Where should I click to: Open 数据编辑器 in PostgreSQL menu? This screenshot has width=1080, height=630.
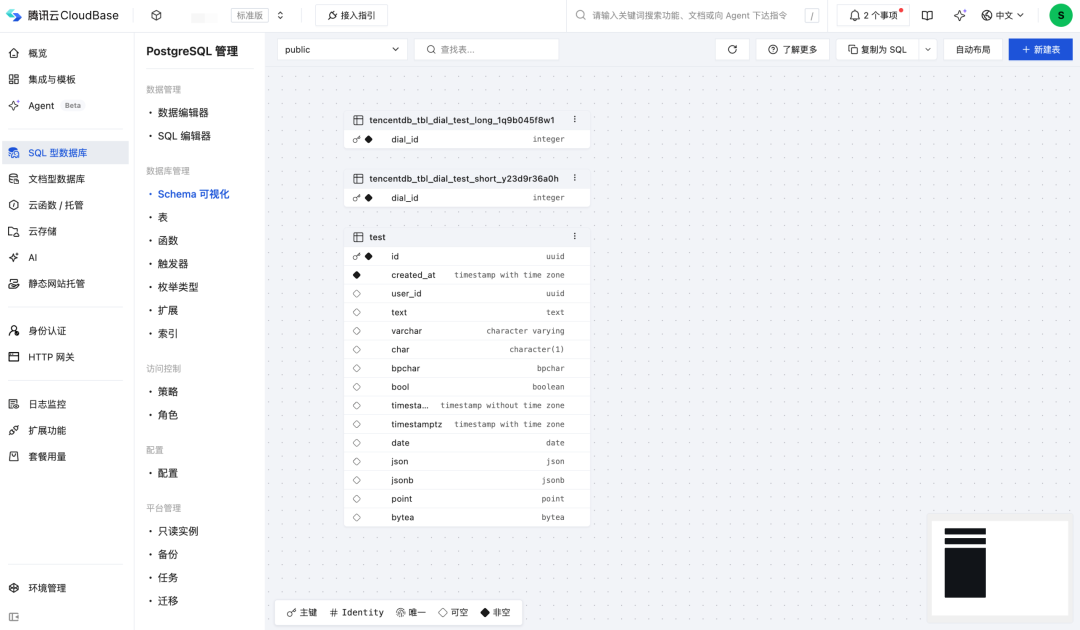tap(183, 113)
